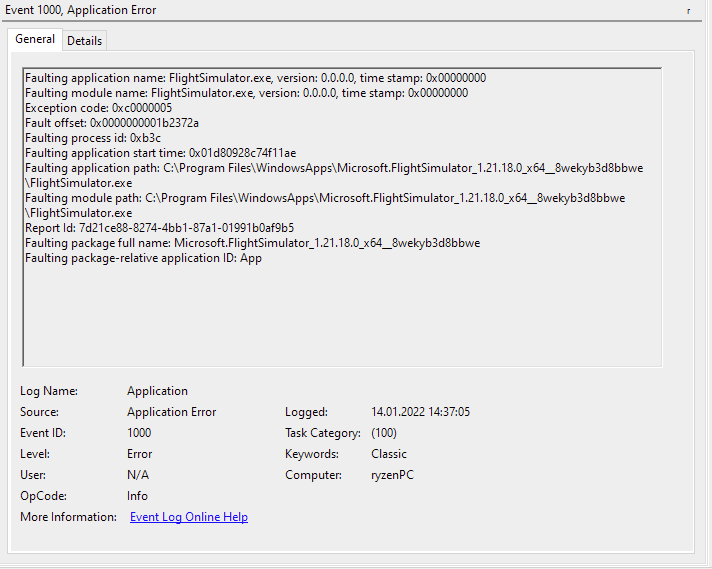Click the Log Name: label

pyautogui.click(x=49, y=391)
